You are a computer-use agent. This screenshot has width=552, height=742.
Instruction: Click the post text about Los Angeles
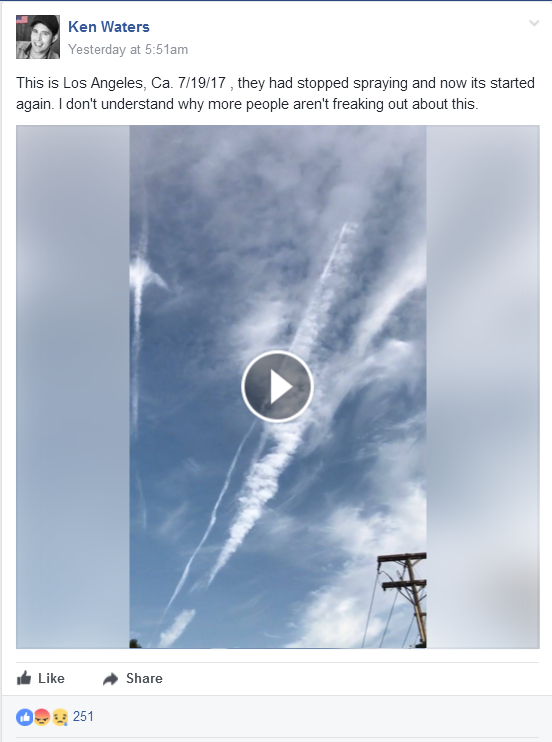coord(276,93)
